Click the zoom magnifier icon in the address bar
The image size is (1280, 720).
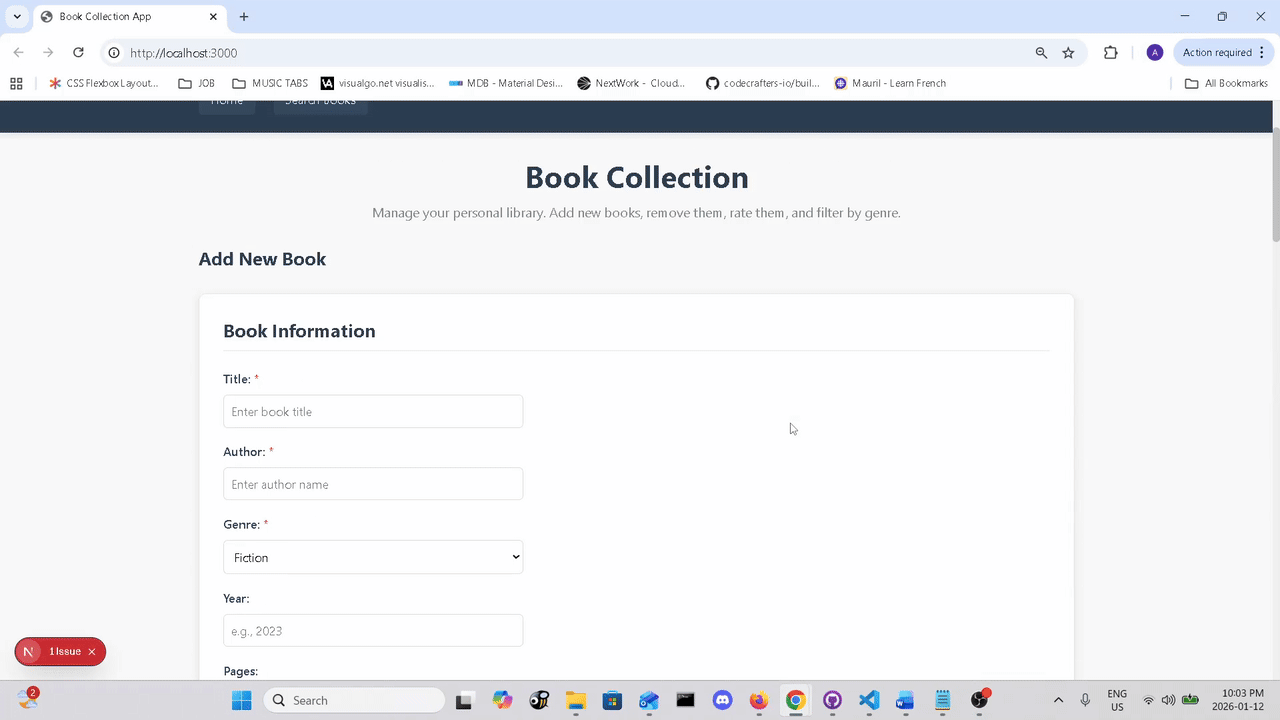point(1040,53)
